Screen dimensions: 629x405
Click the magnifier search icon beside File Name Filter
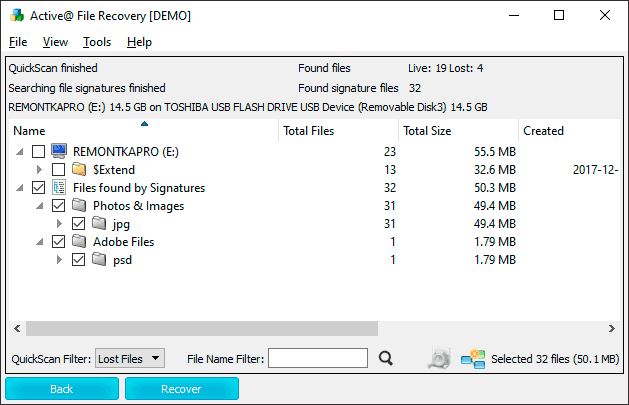pyautogui.click(x=386, y=359)
